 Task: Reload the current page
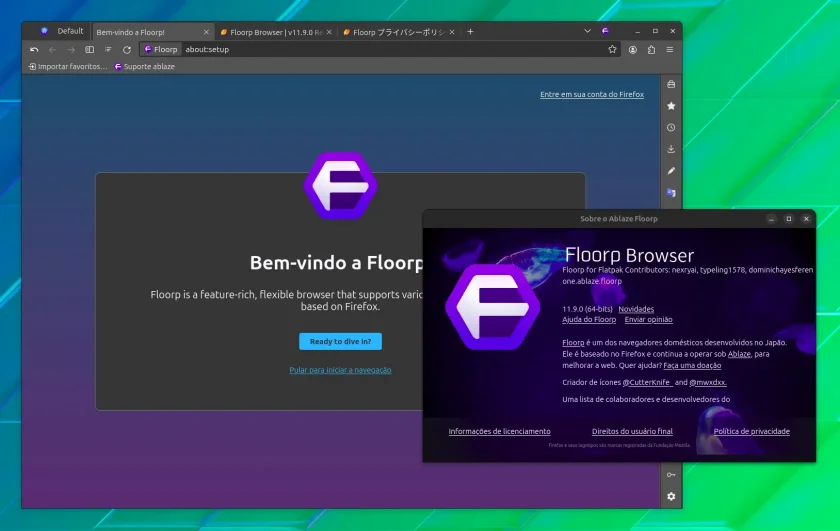[127, 49]
